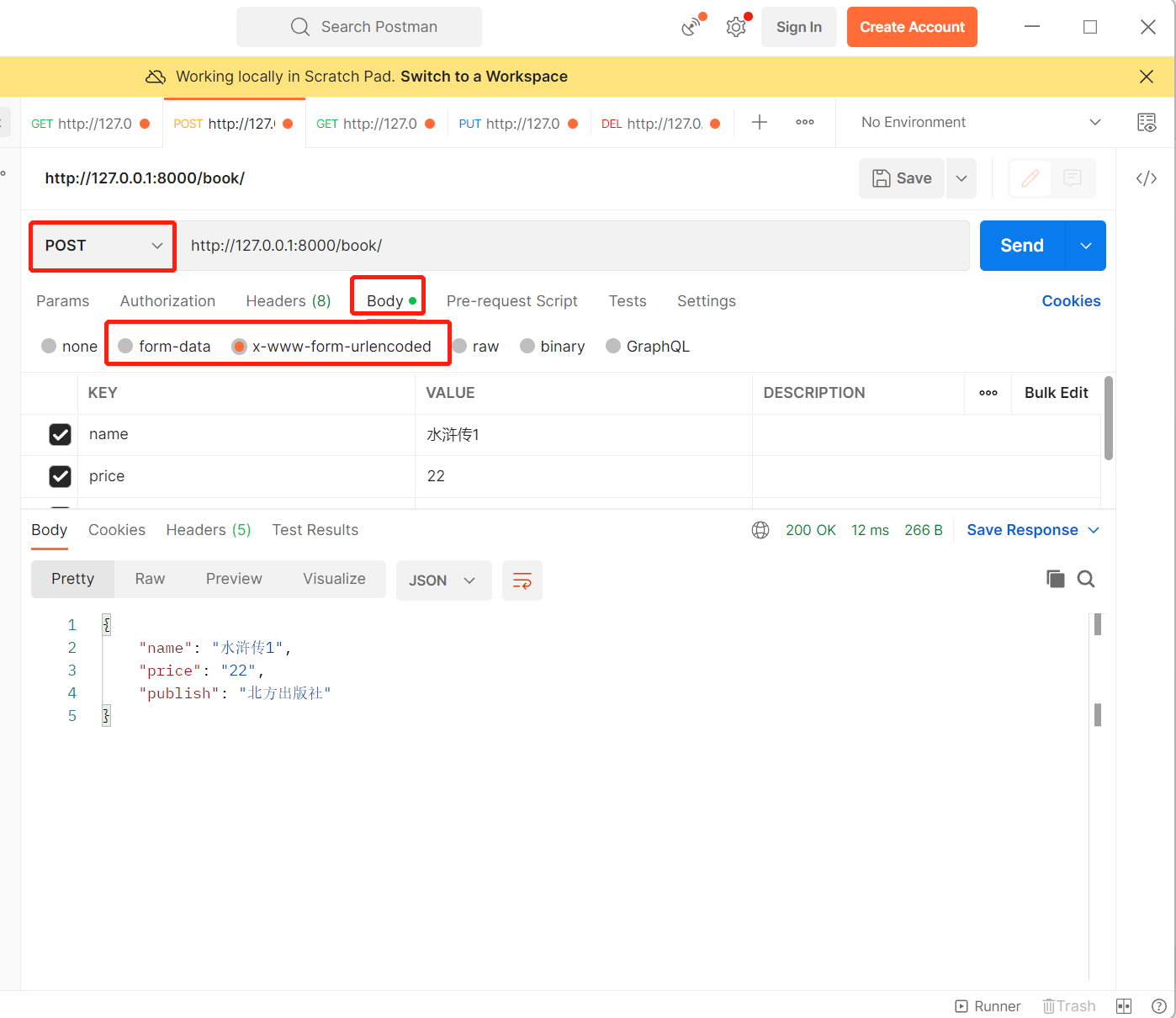1176x1018 pixels.
Task: Open the help question mark icon
Action: 1158,1006
